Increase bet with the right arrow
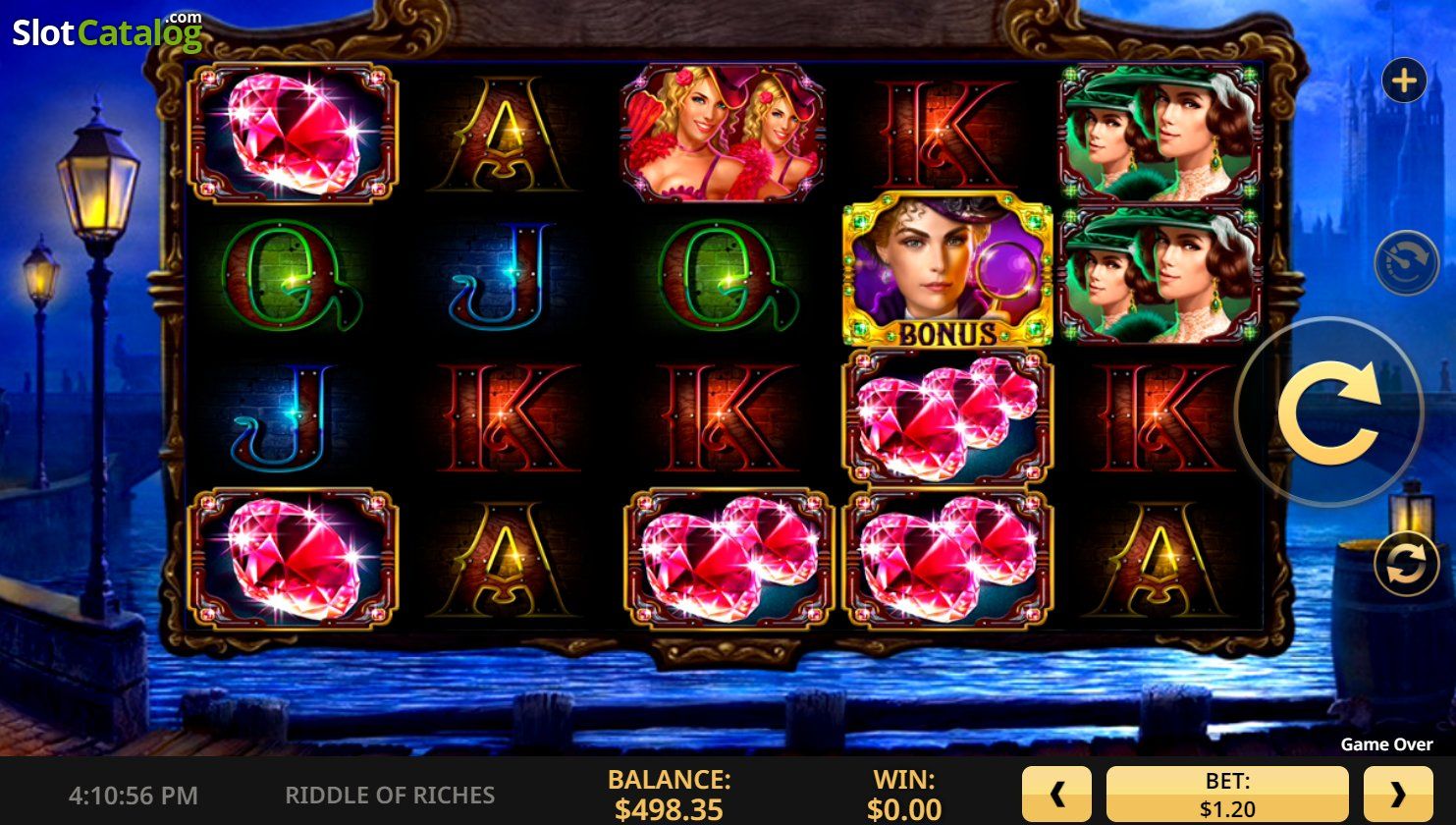Screen dimensions: 1456x825 1397,795
